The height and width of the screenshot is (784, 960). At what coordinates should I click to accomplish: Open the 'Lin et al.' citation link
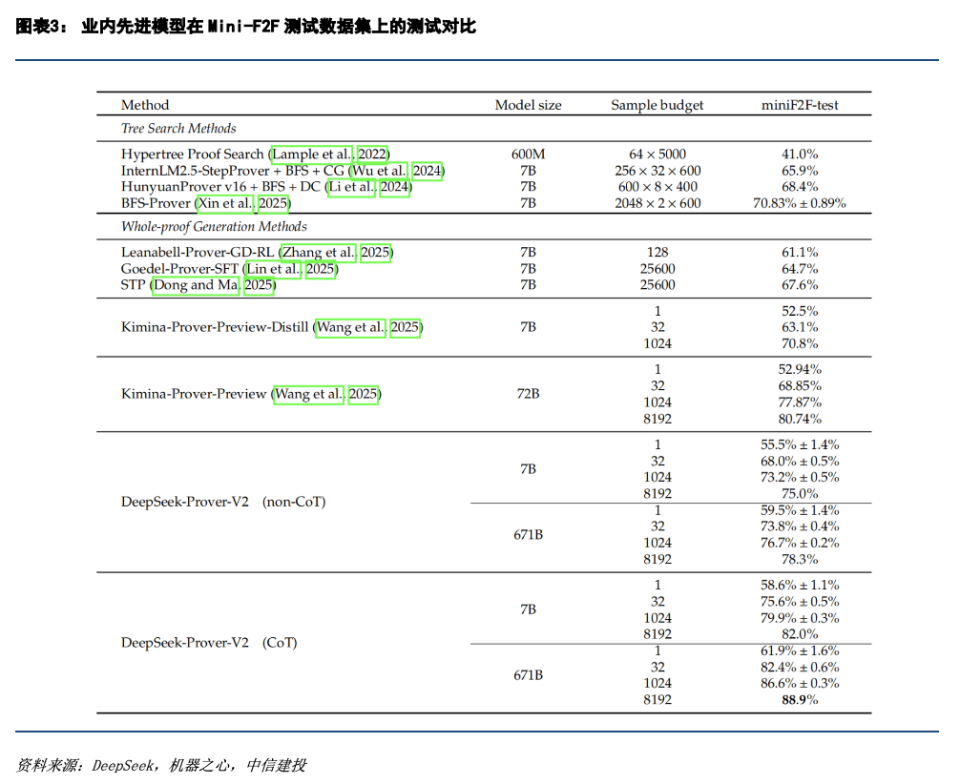[273, 269]
